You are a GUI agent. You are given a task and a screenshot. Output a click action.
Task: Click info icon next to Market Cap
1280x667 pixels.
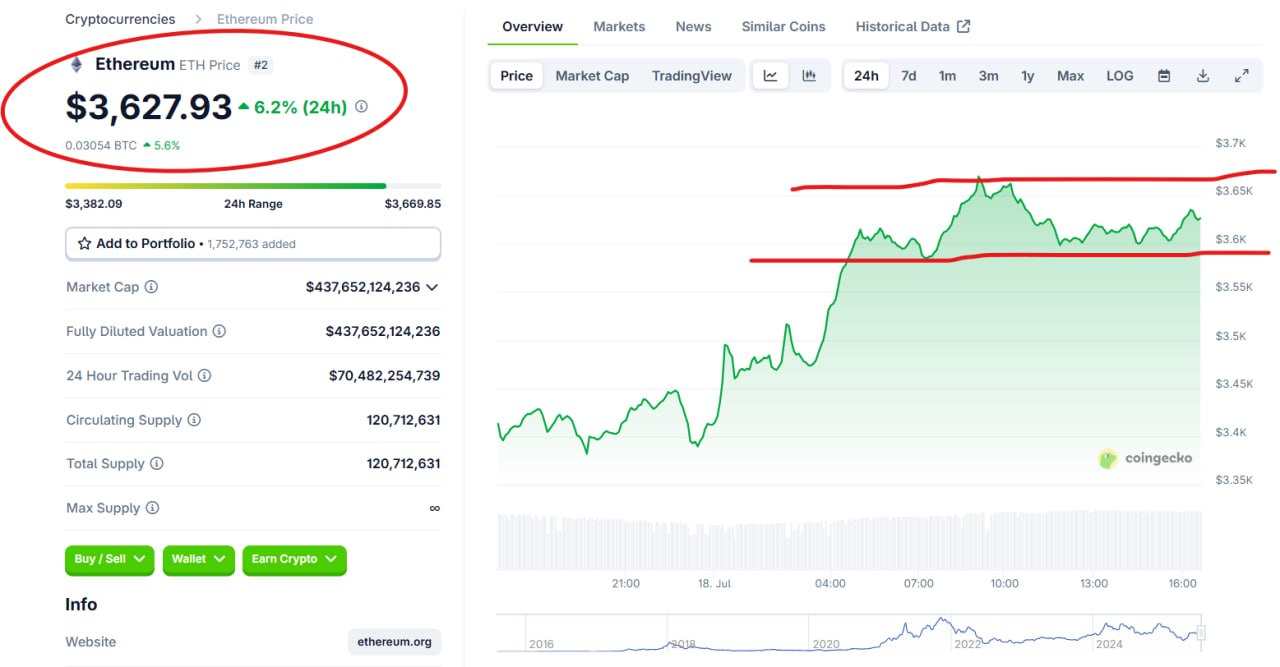[x=151, y=287]
